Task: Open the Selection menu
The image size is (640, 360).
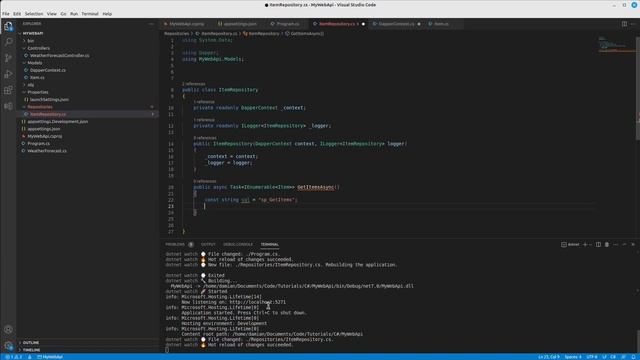Action: [34, 14]
